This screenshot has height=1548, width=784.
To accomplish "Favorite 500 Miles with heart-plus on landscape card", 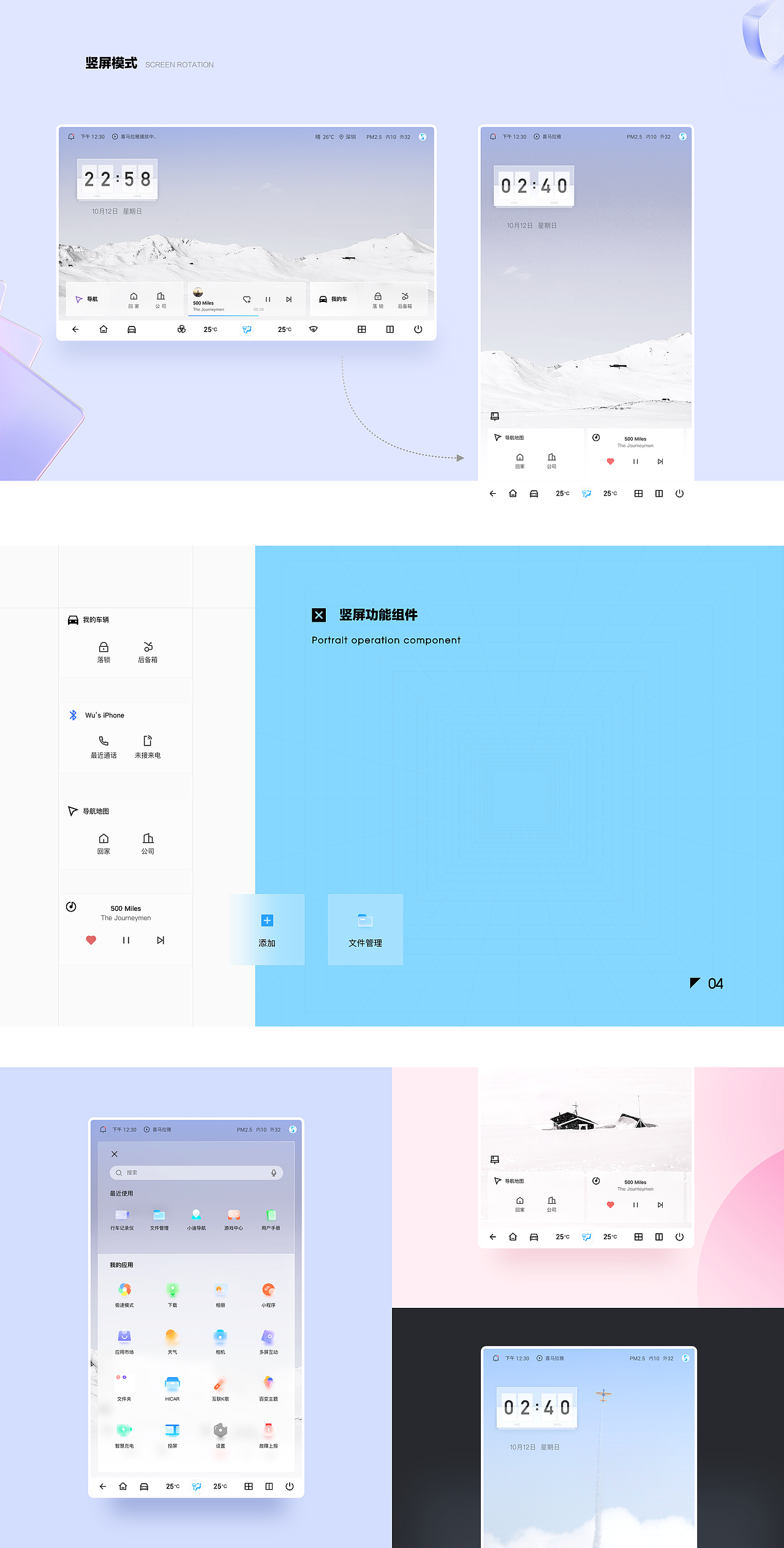I will 247,300.
